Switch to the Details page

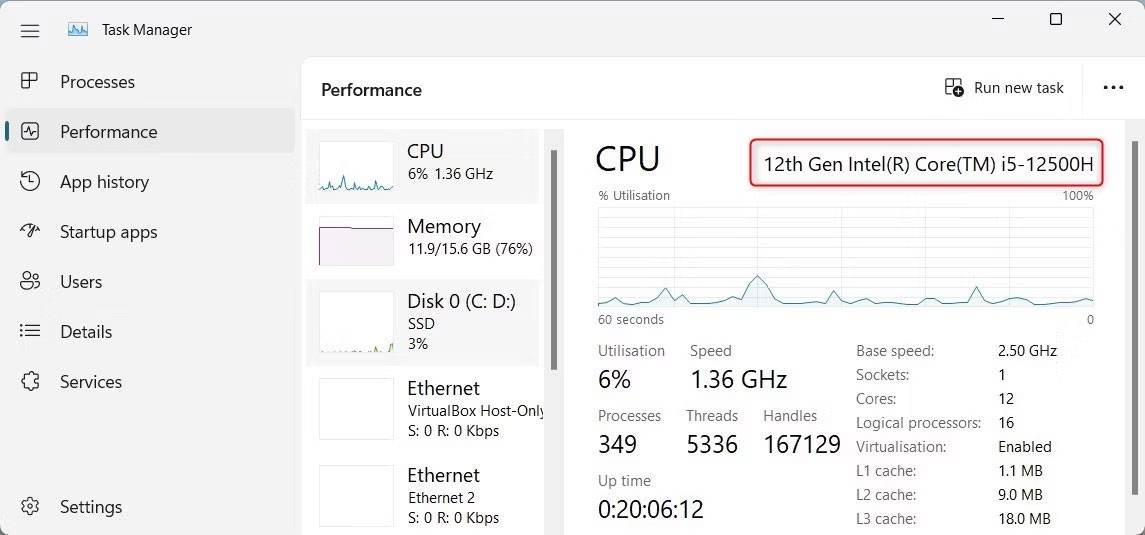[86, 332]
